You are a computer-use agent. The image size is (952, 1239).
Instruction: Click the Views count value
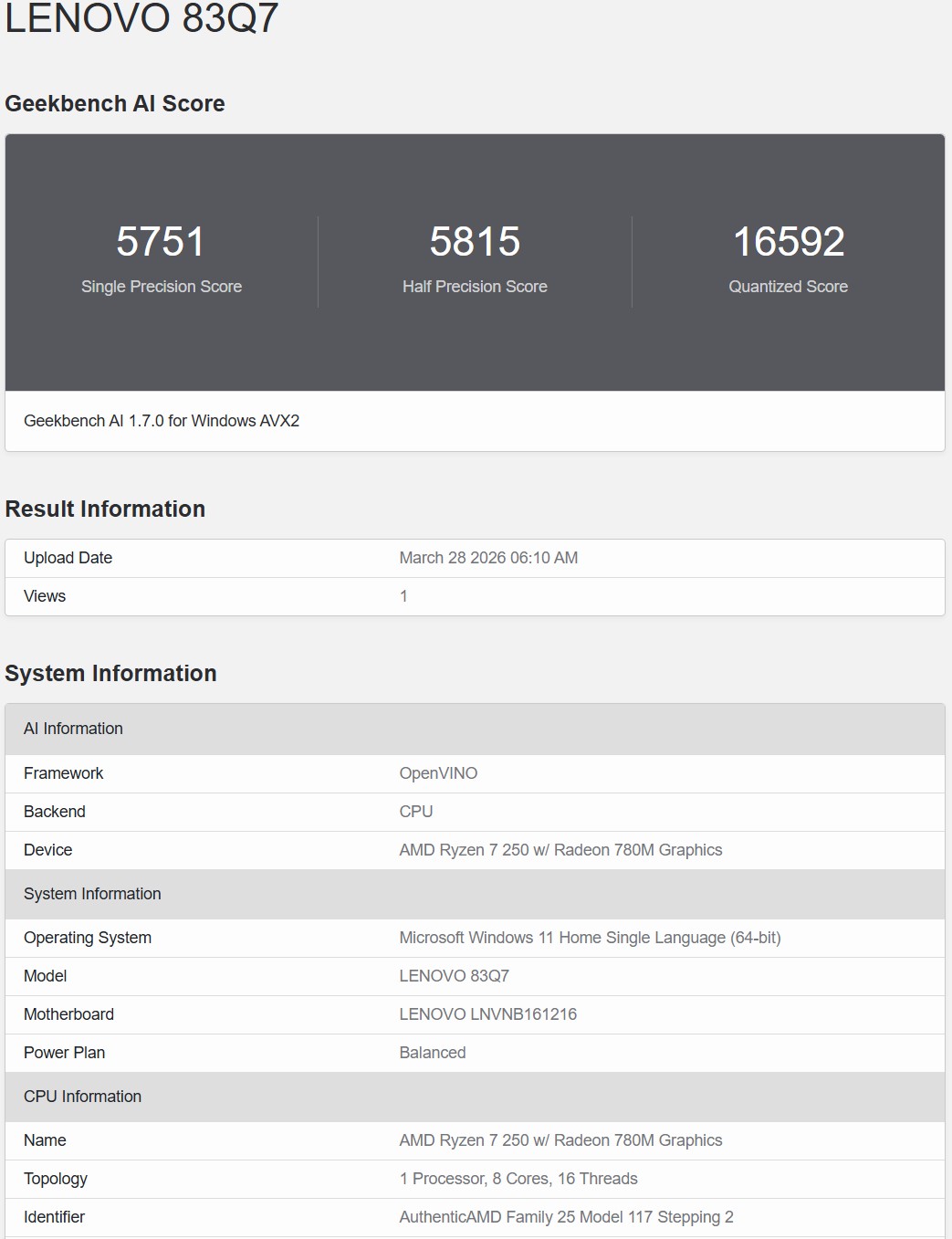tap(403, 596)
